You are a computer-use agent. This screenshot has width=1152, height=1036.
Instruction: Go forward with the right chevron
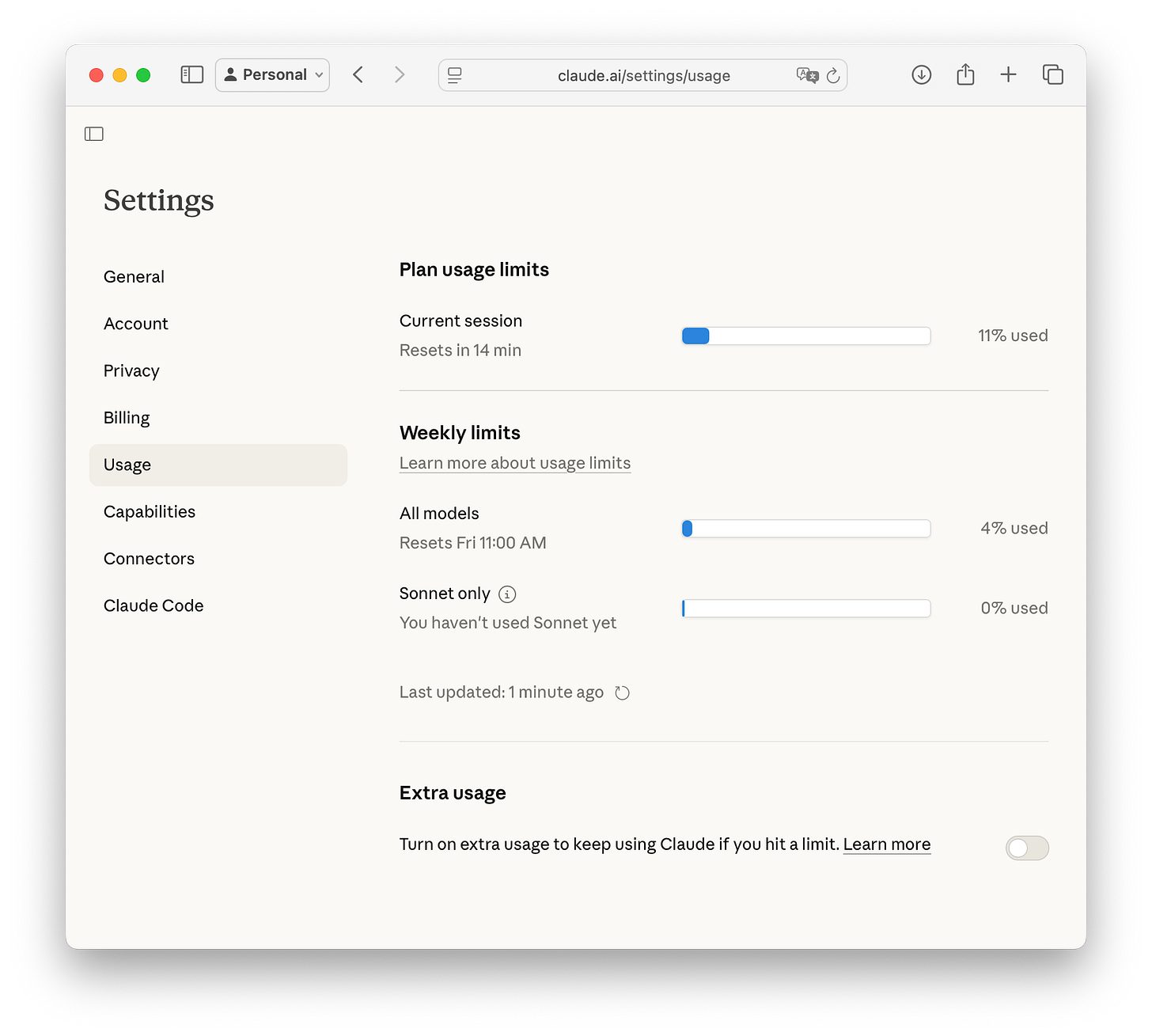point(400,74)
